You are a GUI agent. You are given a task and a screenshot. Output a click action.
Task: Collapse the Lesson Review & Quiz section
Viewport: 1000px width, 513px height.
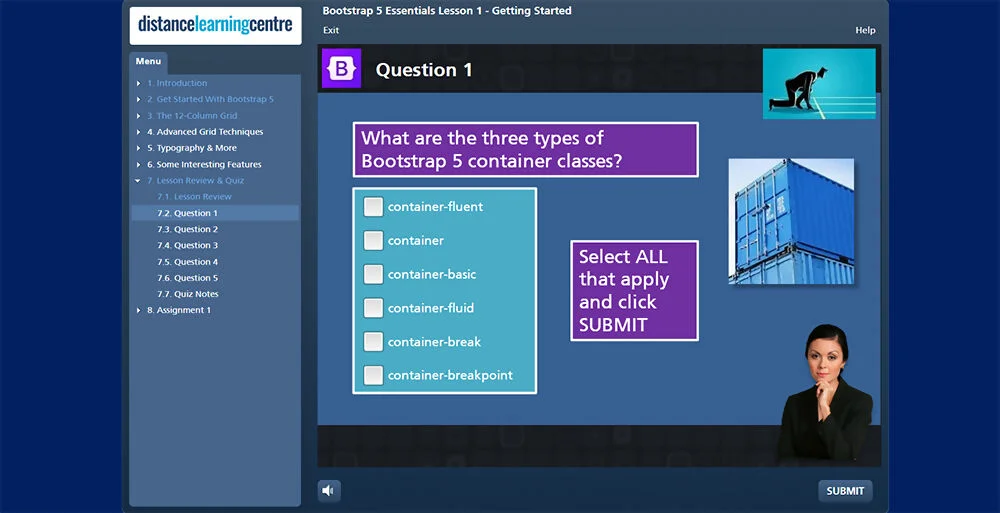(139, 181)
